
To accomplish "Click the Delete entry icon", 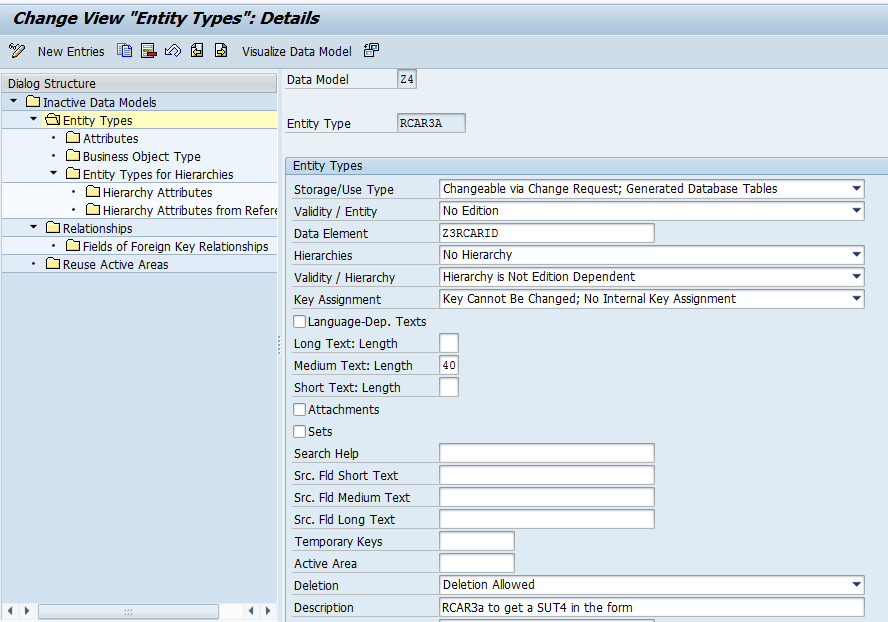I will pos(148,50).
